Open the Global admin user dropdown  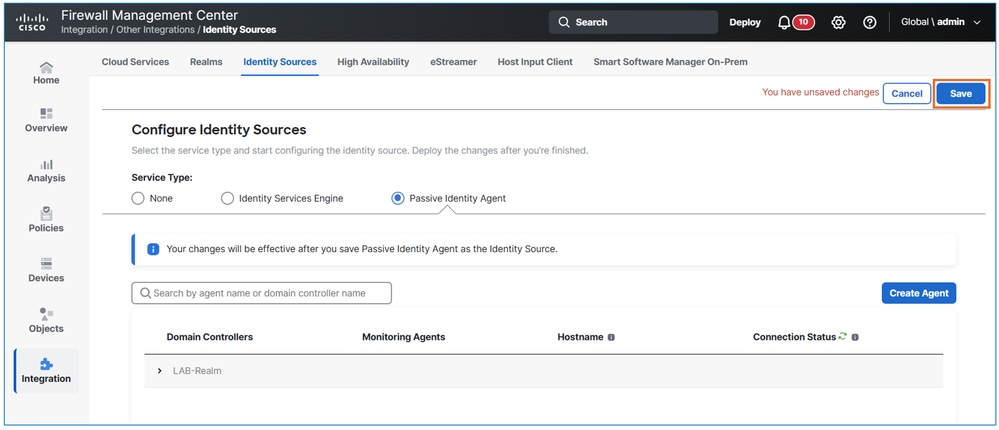pyautogui.click(x=940, y=22)
